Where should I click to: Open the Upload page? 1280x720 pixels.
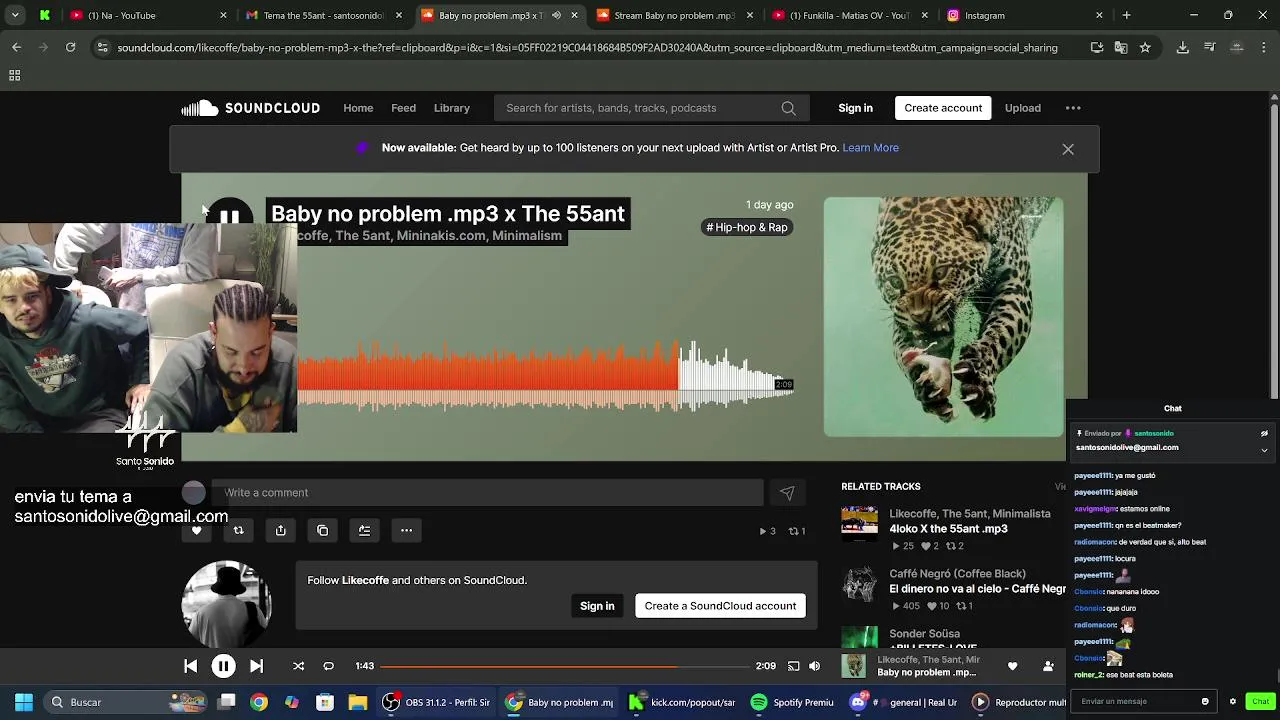(x=1022, y=108)
